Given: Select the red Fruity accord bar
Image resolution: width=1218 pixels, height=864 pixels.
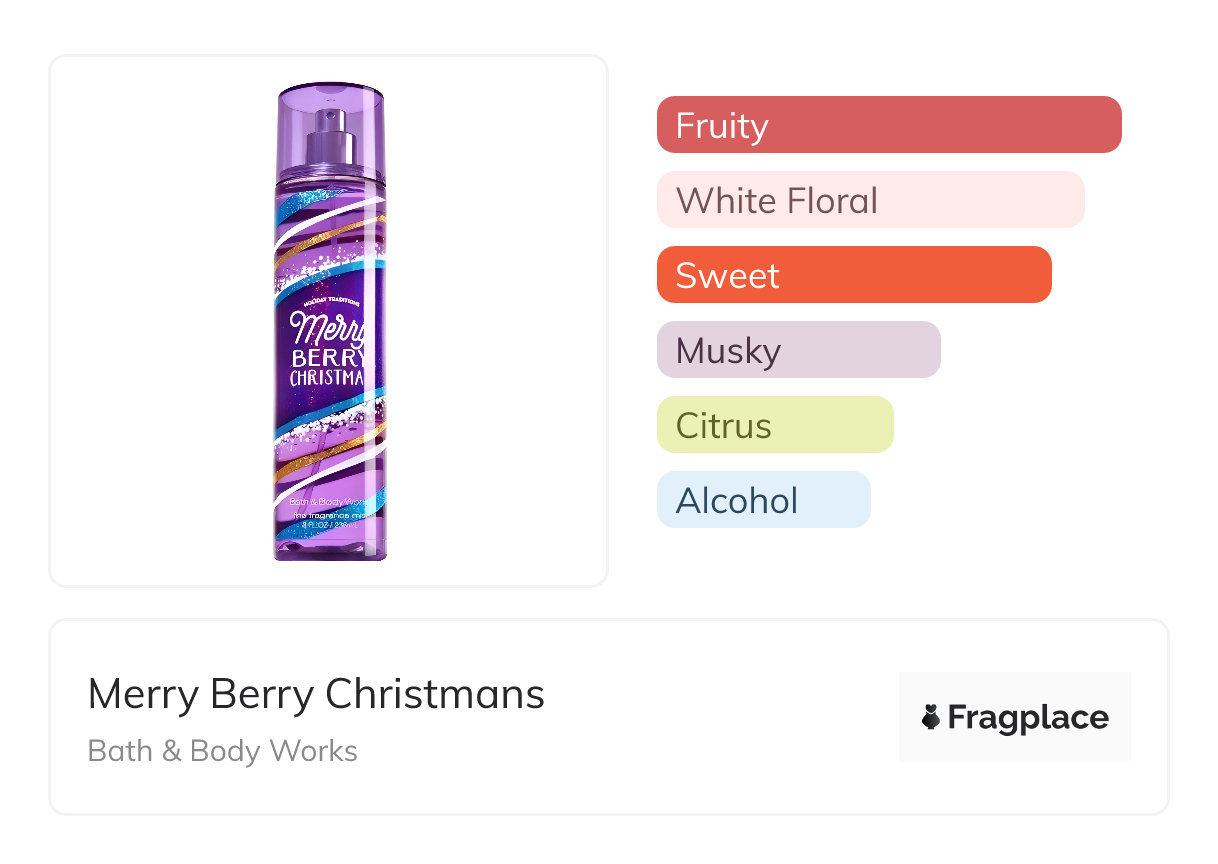Looking at the screenshot, I should (888, 125).
